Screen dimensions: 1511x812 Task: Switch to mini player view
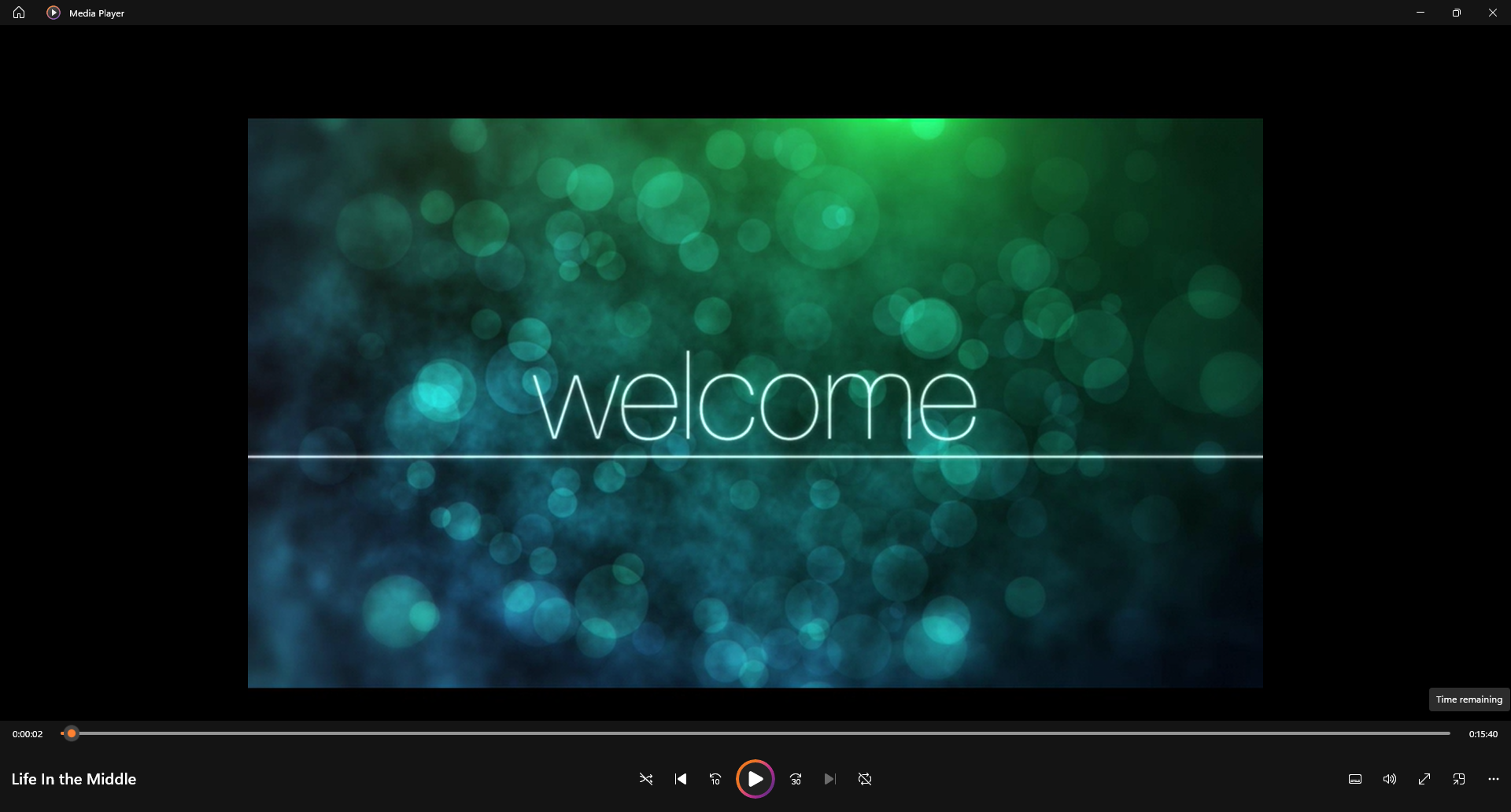point(1459,779)
